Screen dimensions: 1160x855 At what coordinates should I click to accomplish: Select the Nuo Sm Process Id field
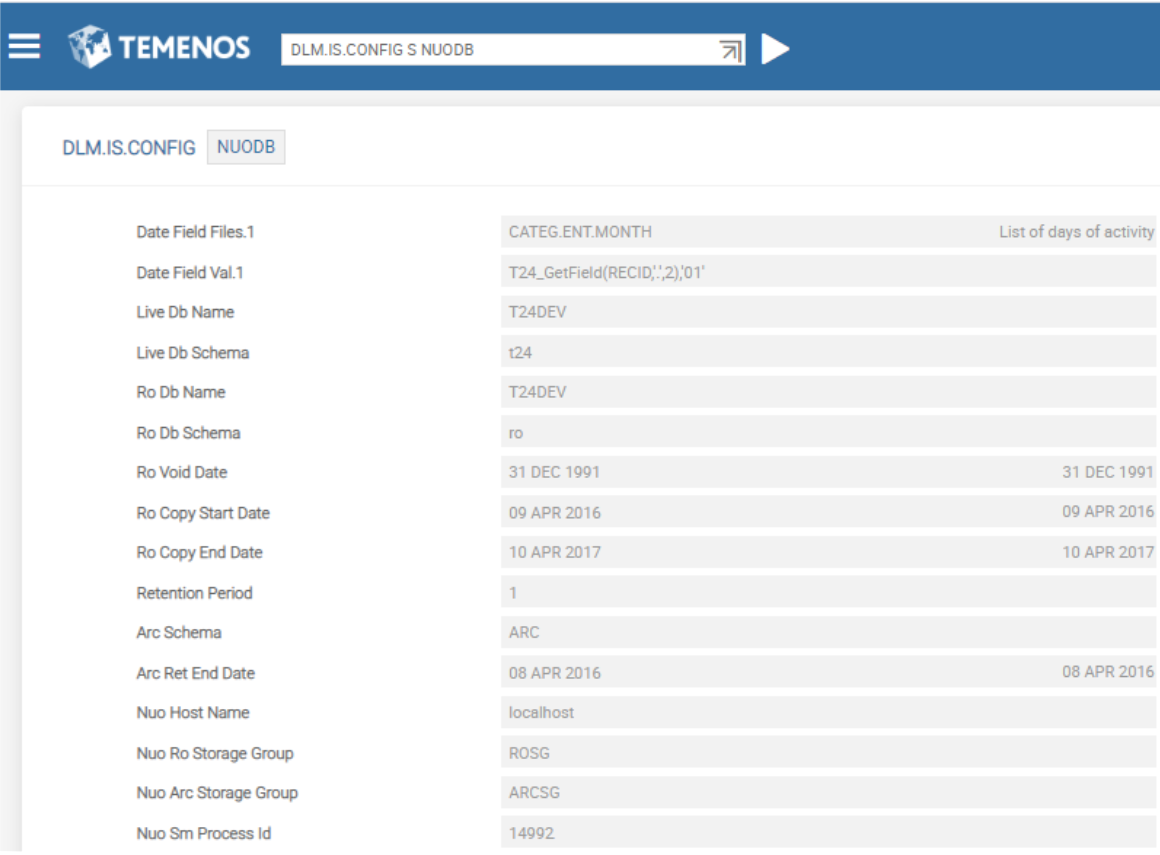[827, 832]
